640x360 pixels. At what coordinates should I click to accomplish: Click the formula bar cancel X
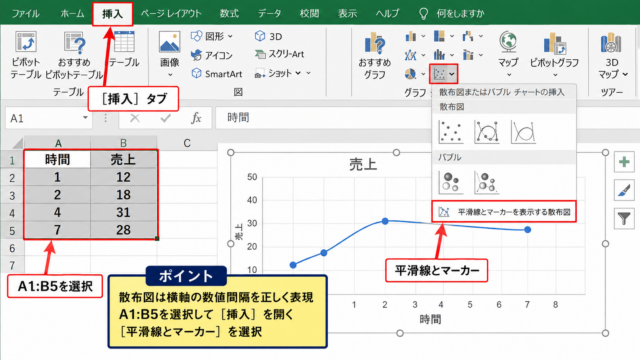[135, 118]
